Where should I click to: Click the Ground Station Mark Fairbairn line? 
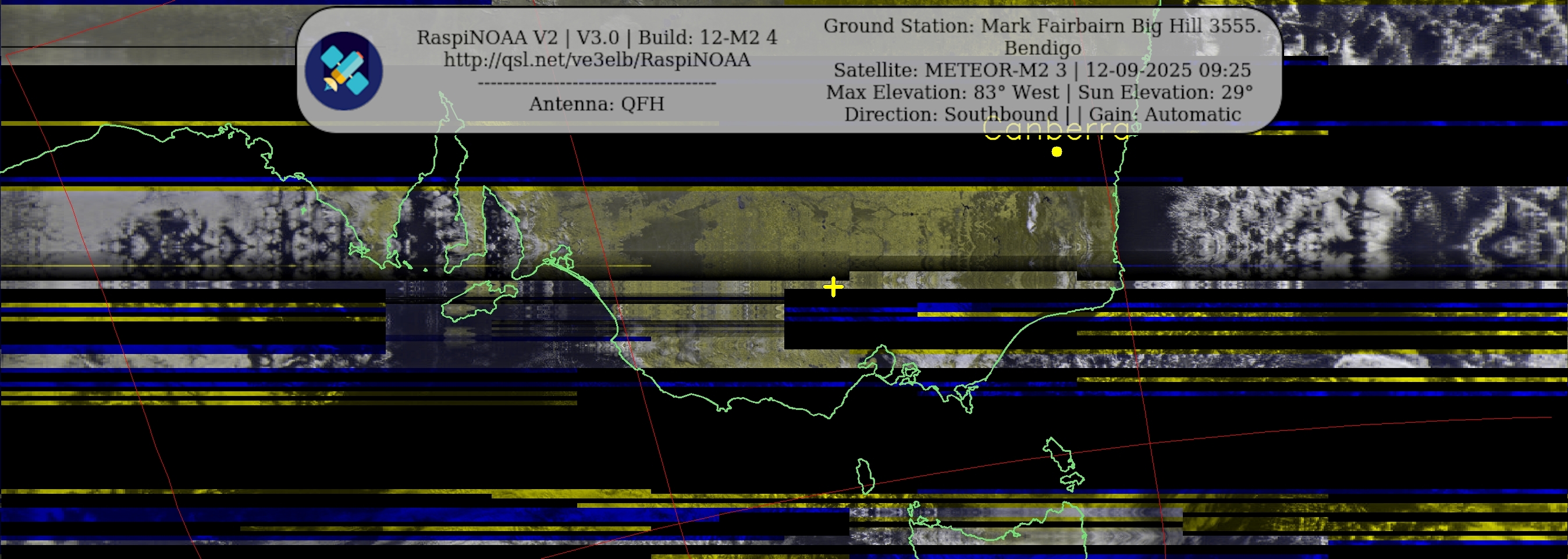pos(1042,26)
